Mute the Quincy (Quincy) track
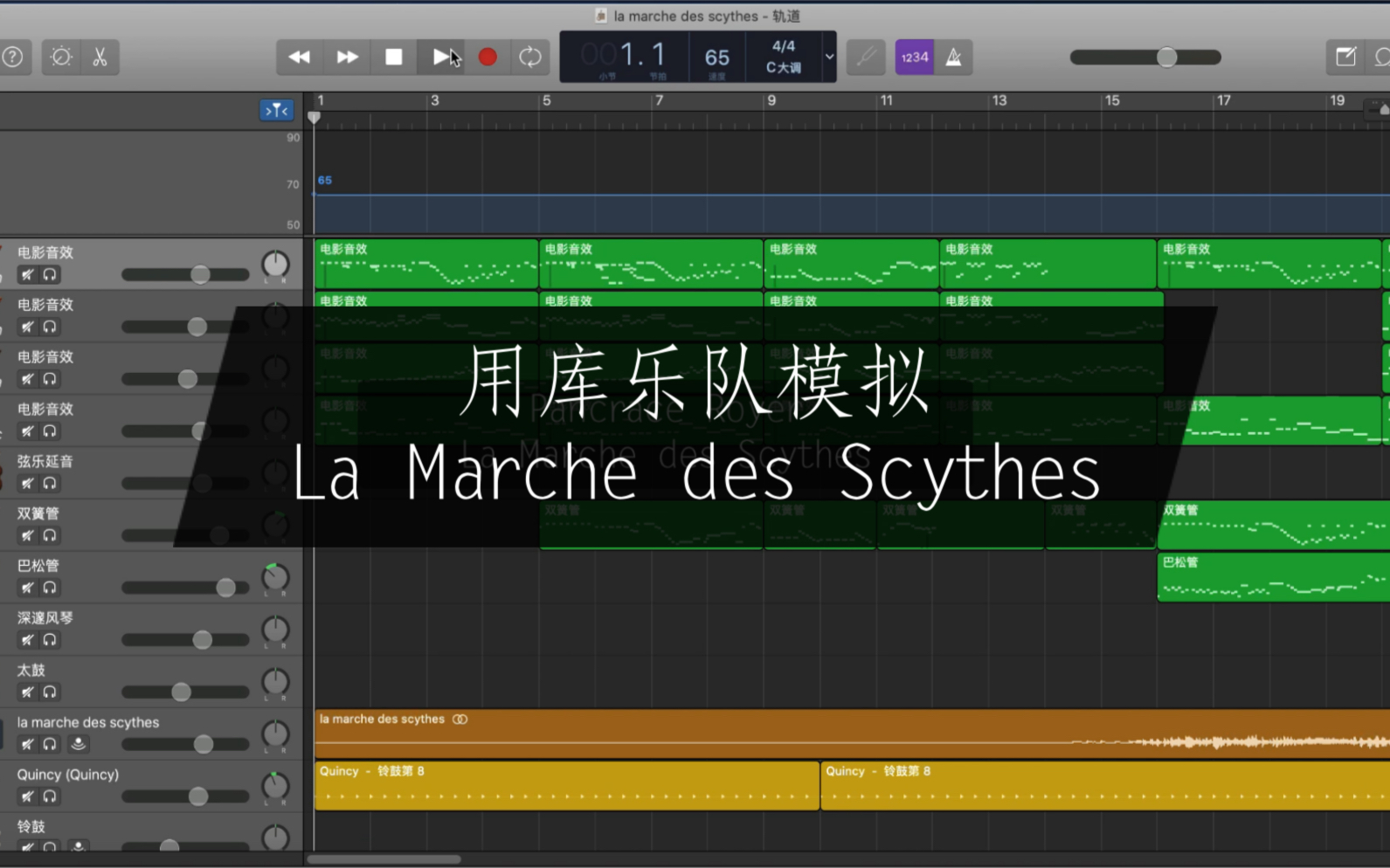This screenshot has width=1390, height=868. [x=28, y=796]
